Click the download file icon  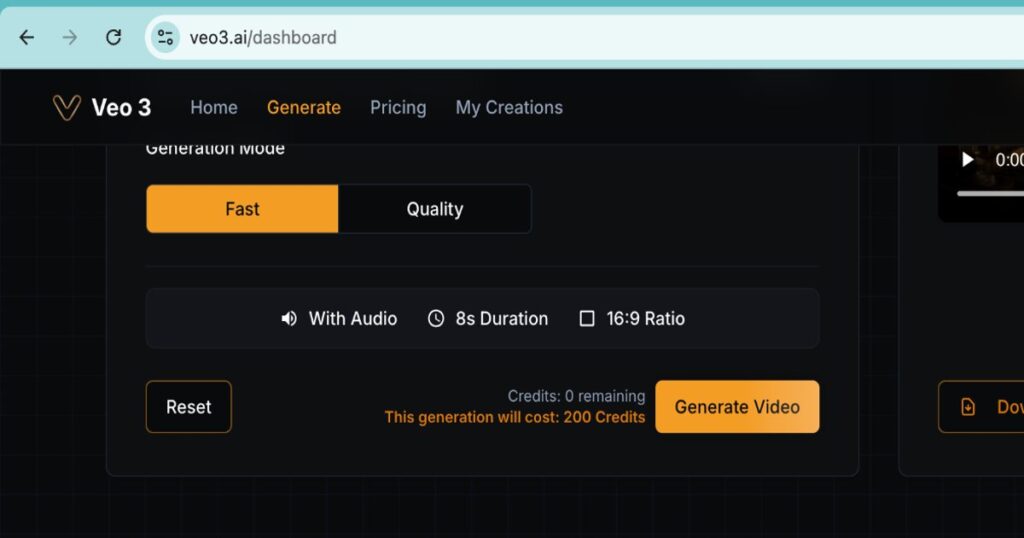click(x=968, y=407)
